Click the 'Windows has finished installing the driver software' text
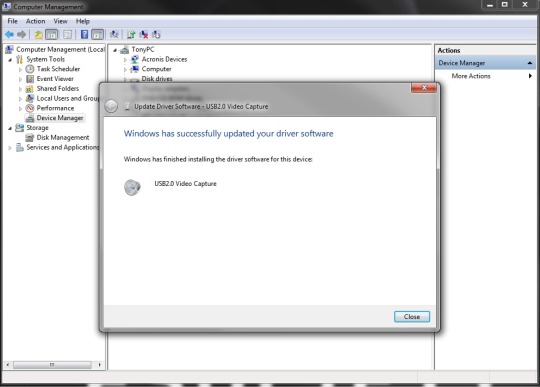 [x=218, y=159]
